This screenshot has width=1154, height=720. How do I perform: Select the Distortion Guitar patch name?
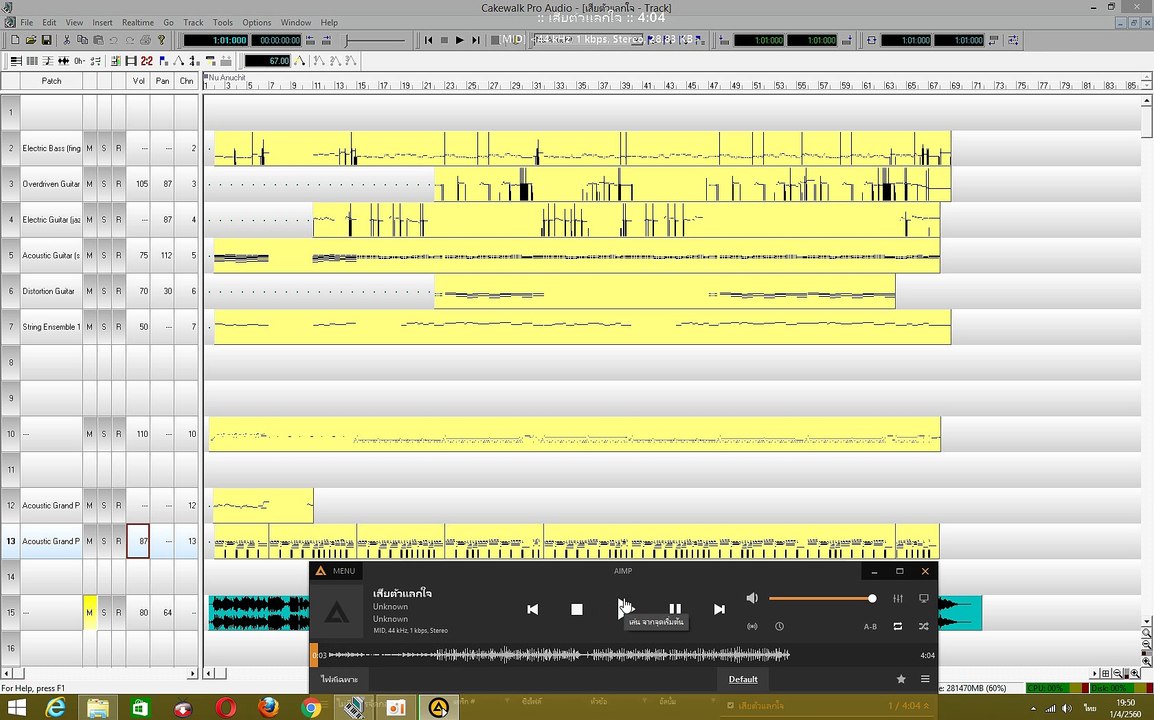pyautogui.click(x=51, y=291)
